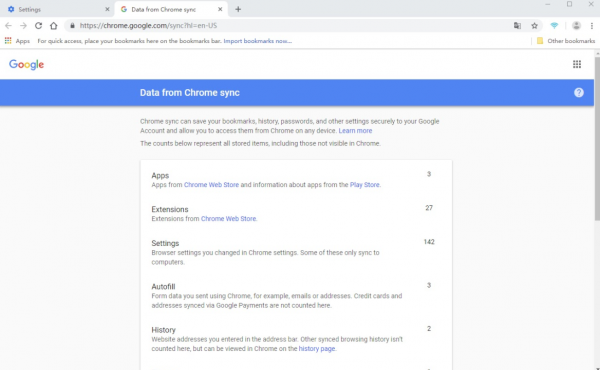Click the Data from Chrome sync banner title
Viewport: 600px width, 370px height.
190,93
